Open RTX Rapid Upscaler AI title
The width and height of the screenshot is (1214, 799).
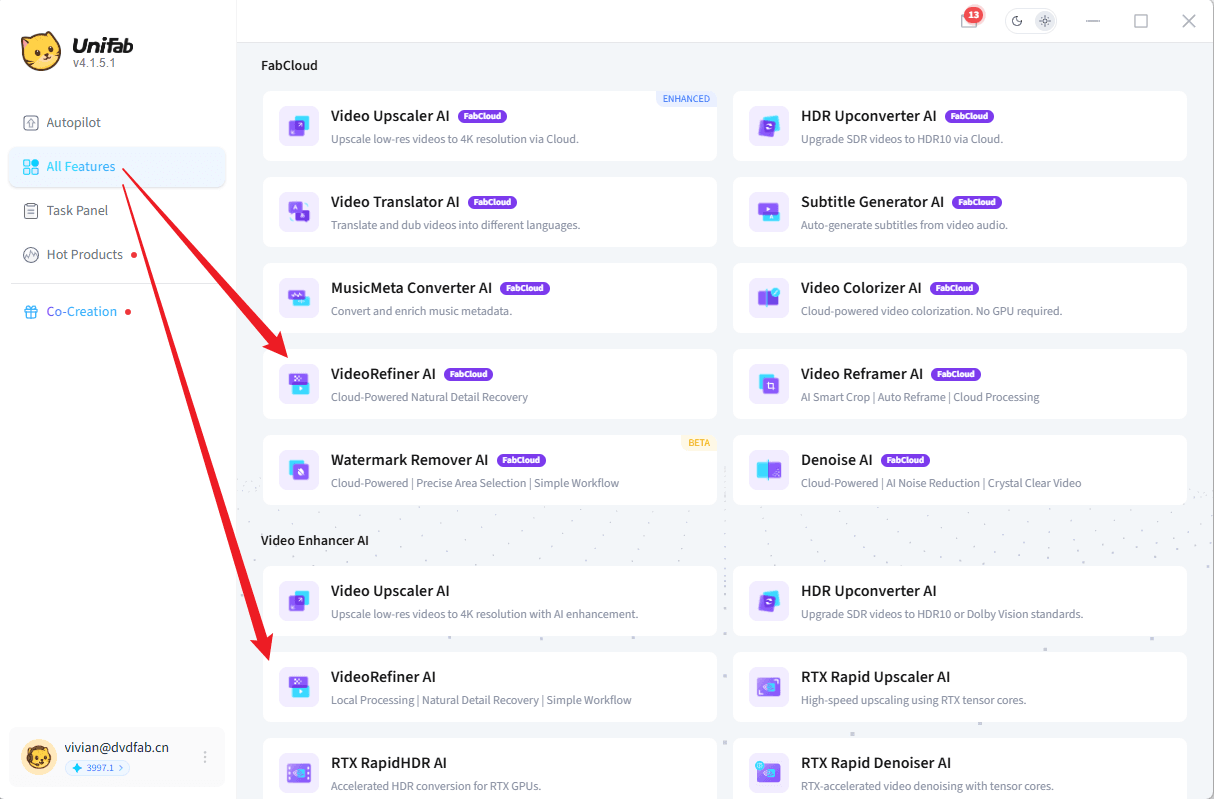click(875, 677)
